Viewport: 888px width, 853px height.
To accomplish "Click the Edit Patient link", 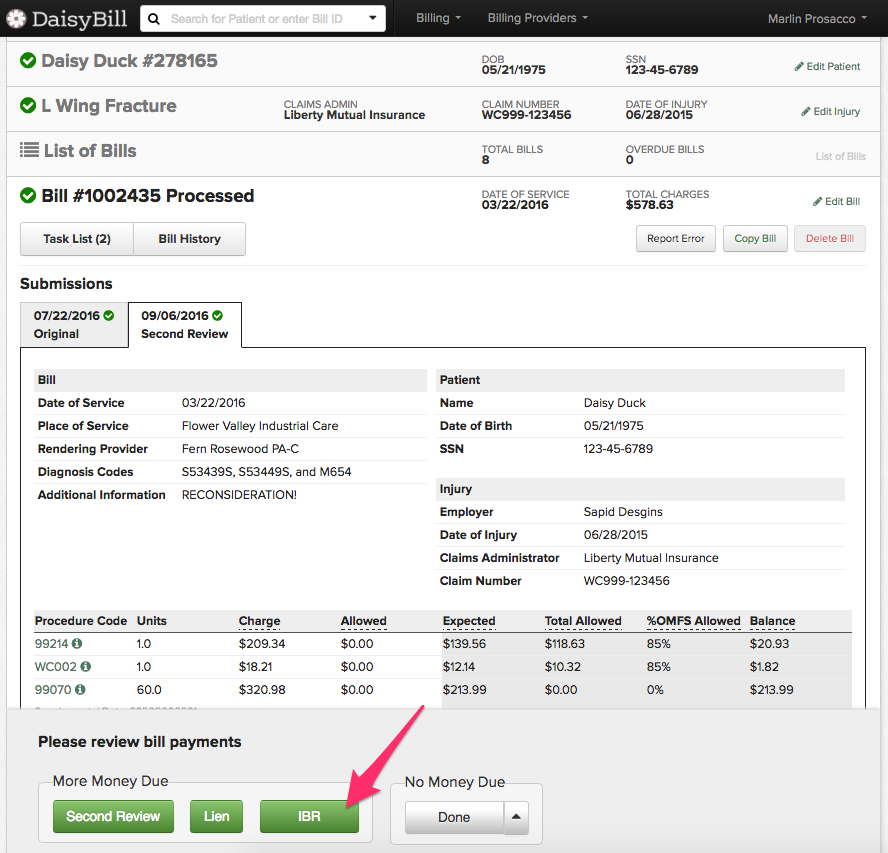I will pos(827,66).
